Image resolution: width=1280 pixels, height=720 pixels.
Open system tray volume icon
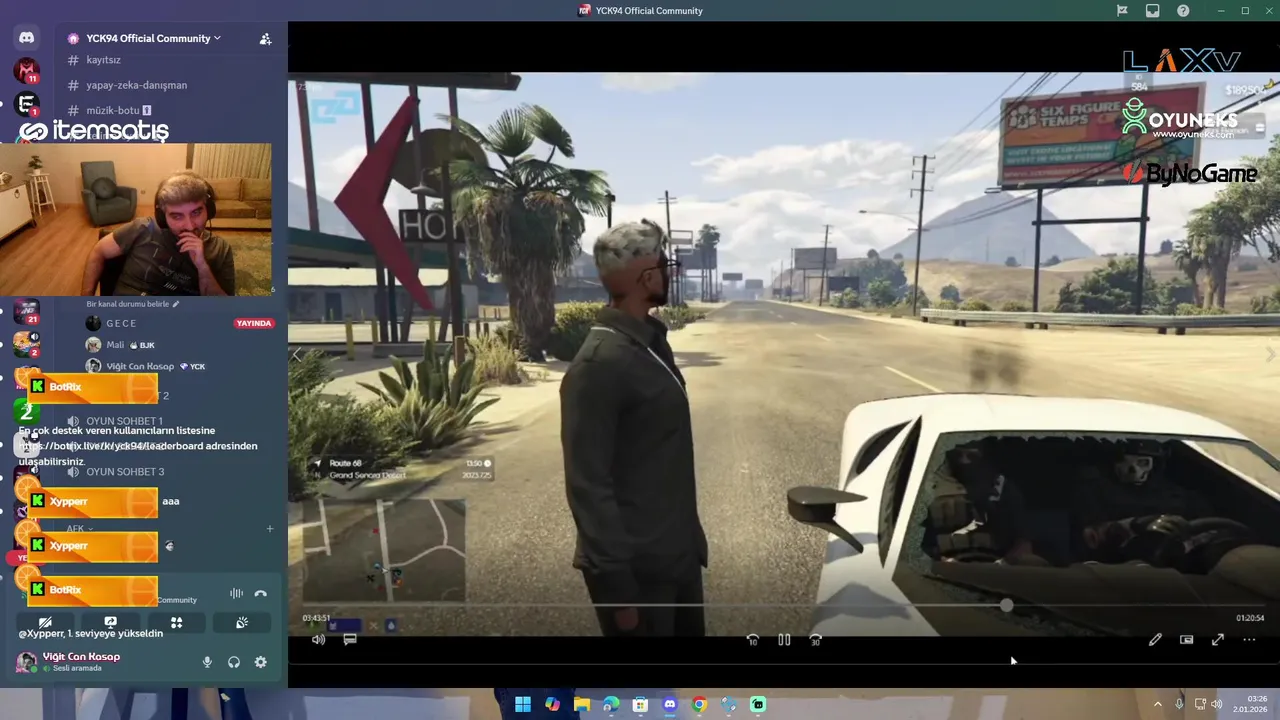click(1217, 704)
